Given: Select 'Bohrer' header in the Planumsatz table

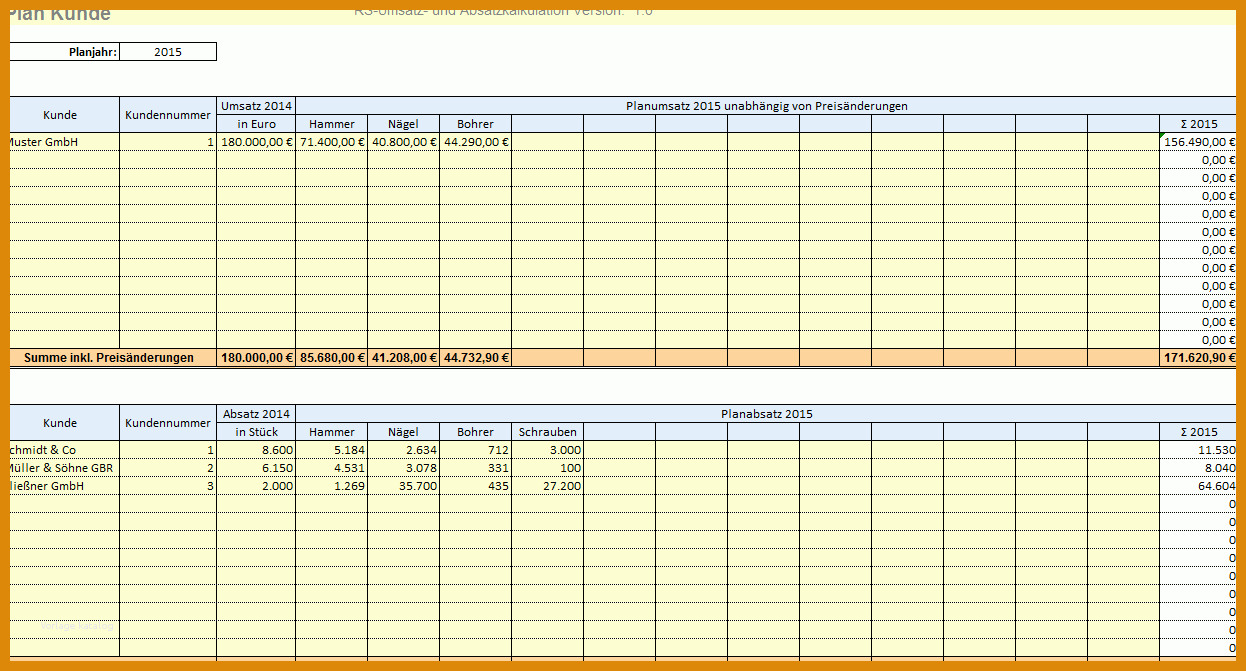Looking at the screenshot, I should coord(476,123).
